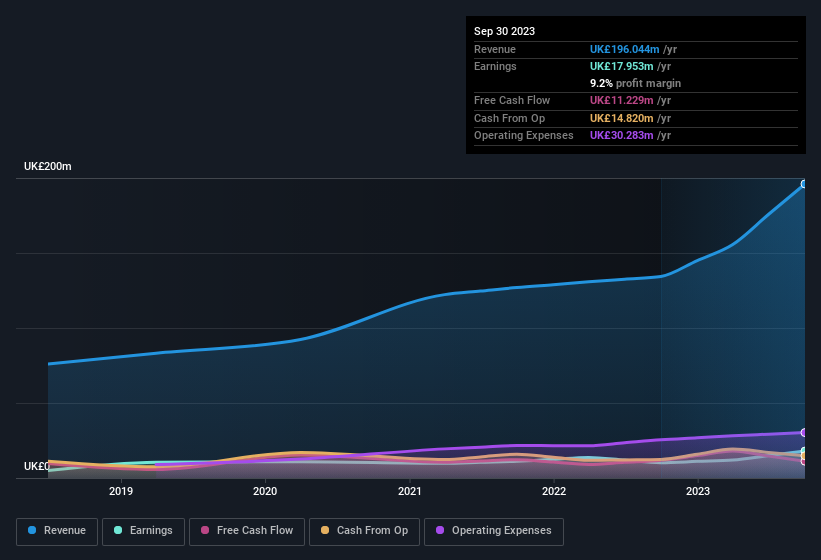Image resolution: width=821 pixels, height=560 pixels.
Task: Toggle the Earnings series legend button
Action: tap(143, 531)
